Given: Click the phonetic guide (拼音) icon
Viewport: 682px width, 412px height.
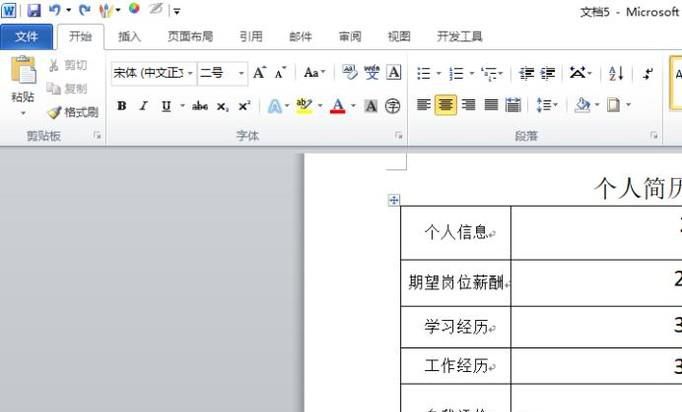Looking at the screenshot, I should pyautogui.click(x=372, y=72).
